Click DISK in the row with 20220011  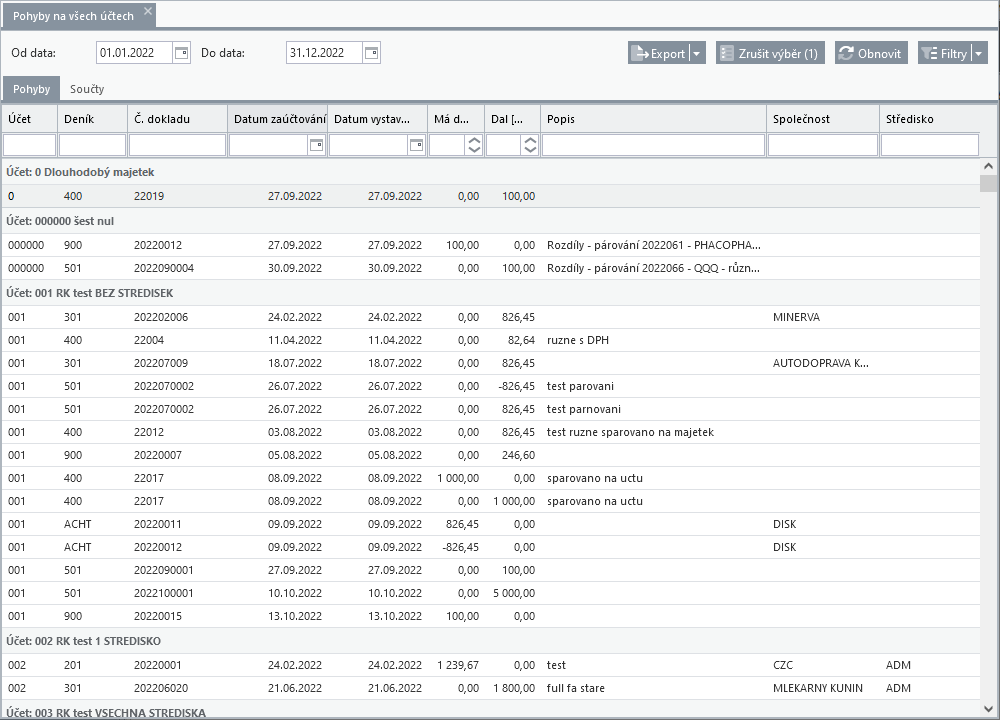tap(784, 524)
